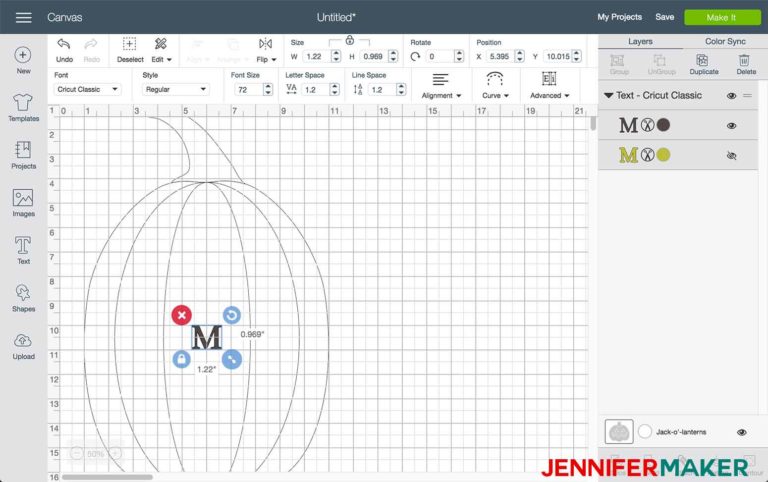Click the Rotate value field
The image size is (768, 482).
coord(440,56)
